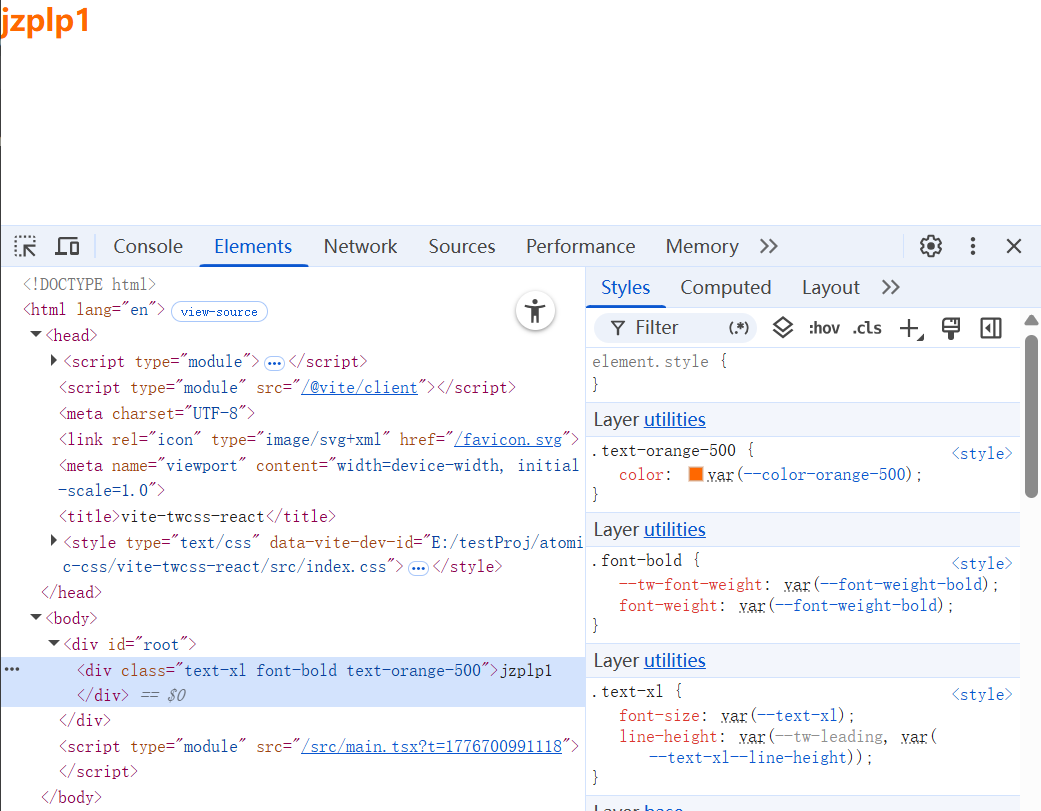This screenshot has height=811, width=1041.
Task: Open utilities layer link above .font-bold
Action: coord(674,530)
